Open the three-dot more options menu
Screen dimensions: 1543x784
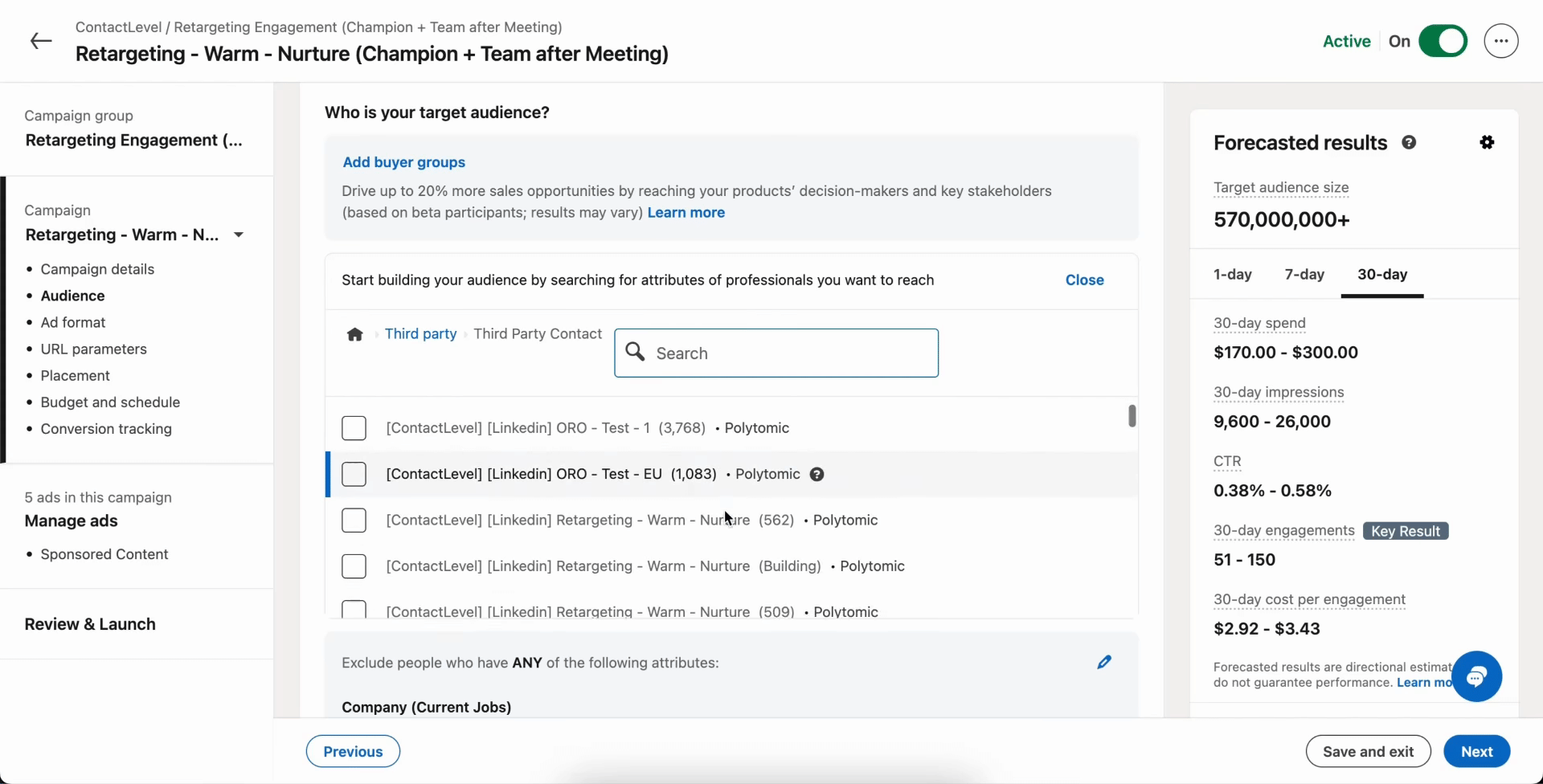[x=1500, y=41]
